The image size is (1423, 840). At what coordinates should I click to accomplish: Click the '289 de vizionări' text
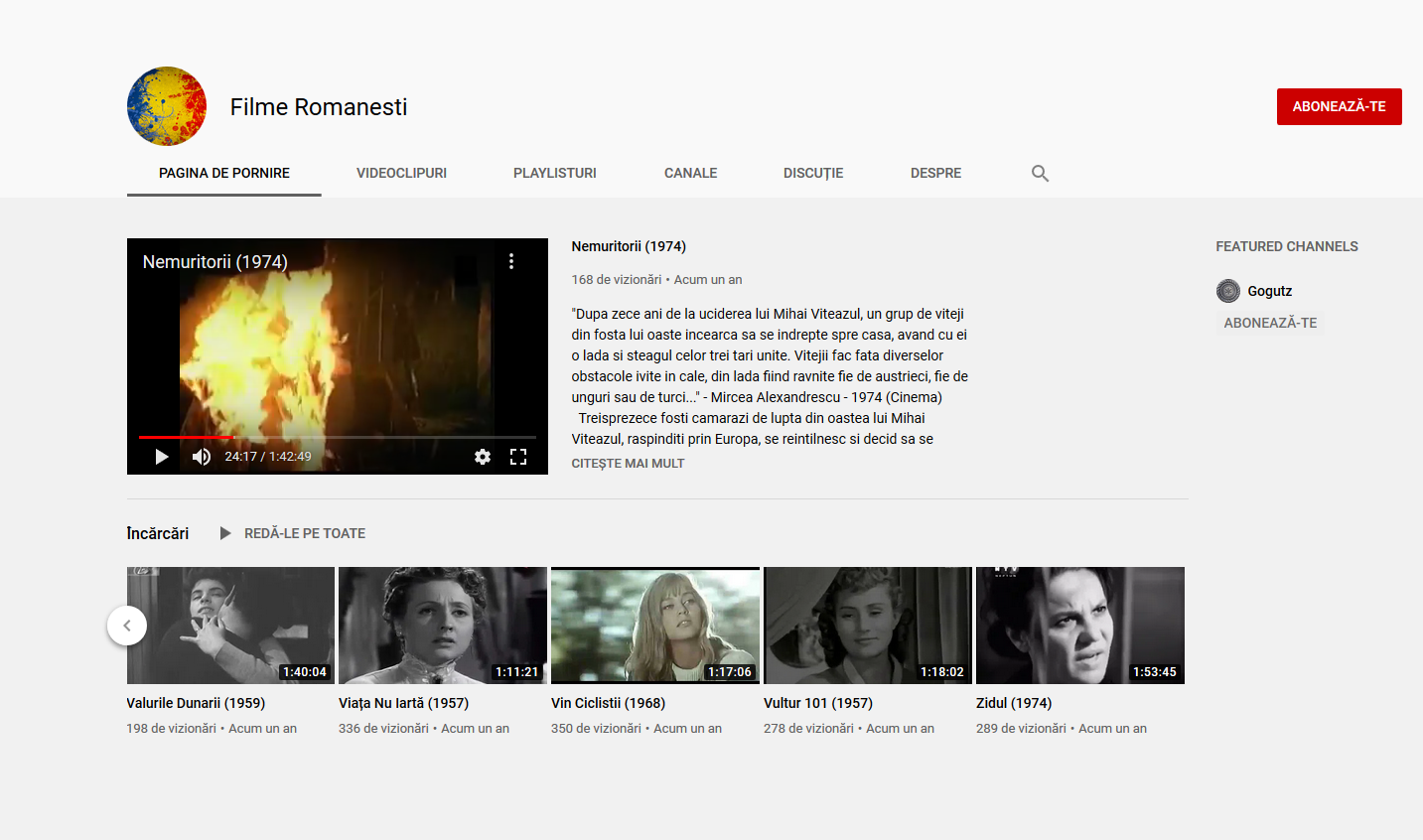click(1021, 729)
